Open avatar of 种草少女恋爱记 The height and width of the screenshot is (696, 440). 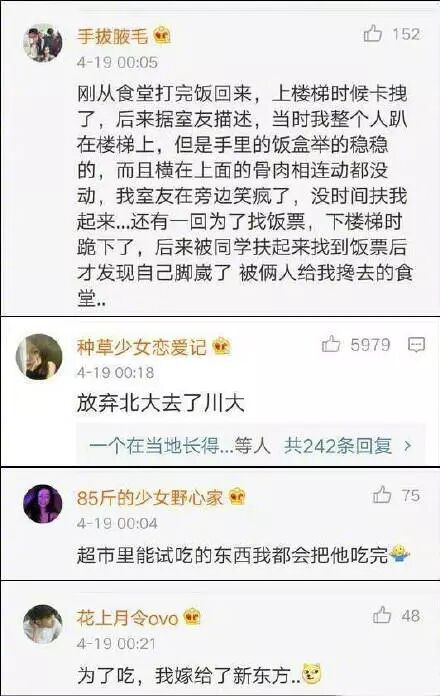tap(39, 356)
